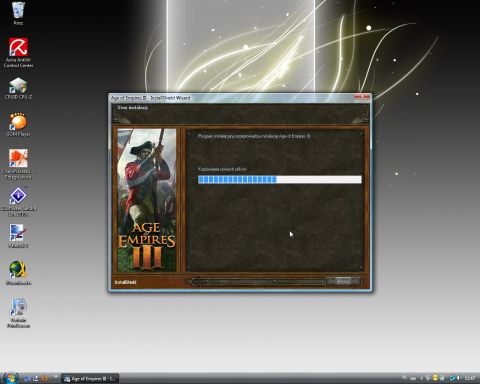
Task: Launch GOM Player from the desktop
Action: click(18, 125)
